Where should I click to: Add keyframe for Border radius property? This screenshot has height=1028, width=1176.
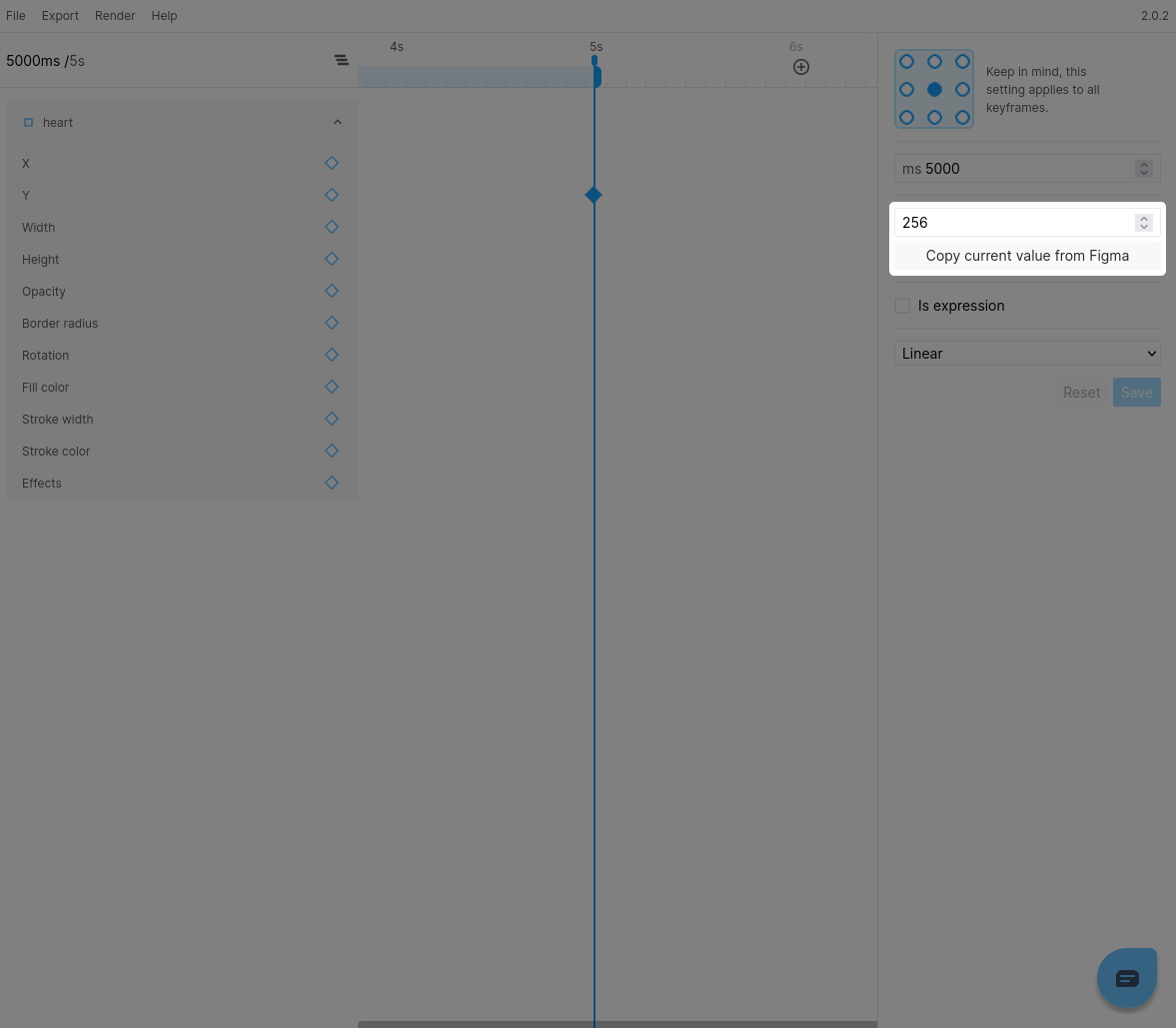tap(332, 323)
